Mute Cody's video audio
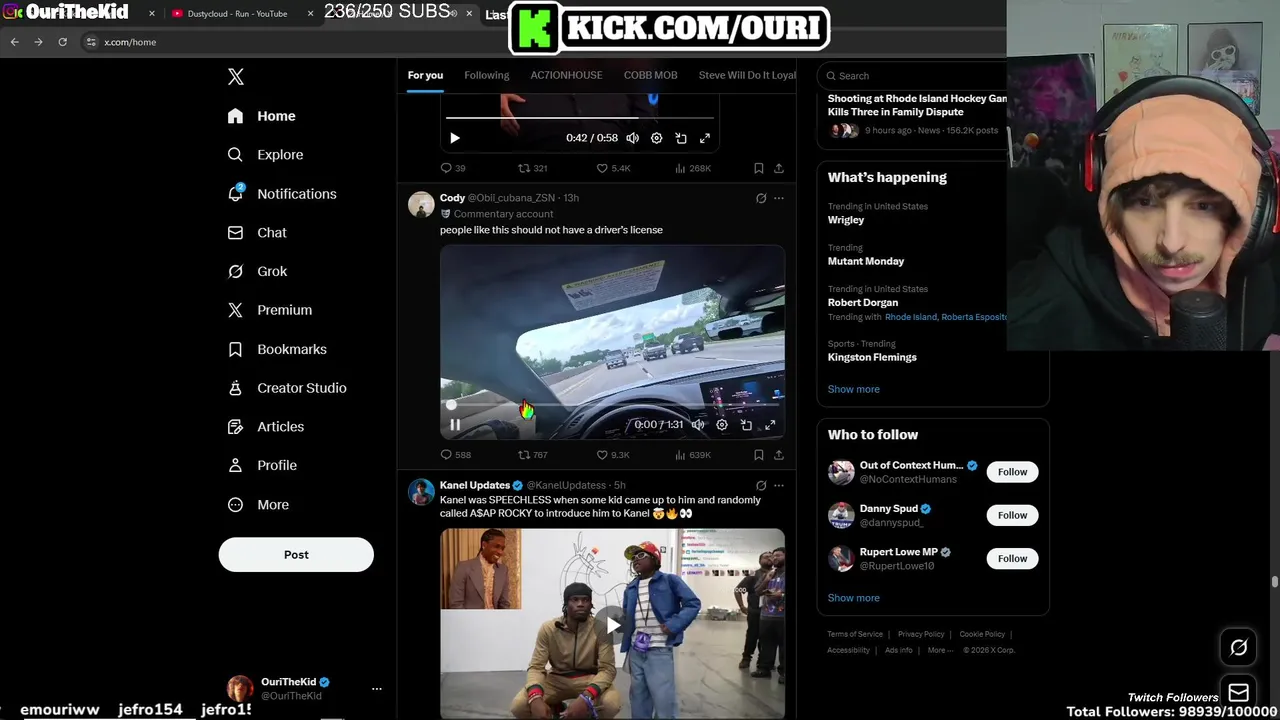 (697, 425)
